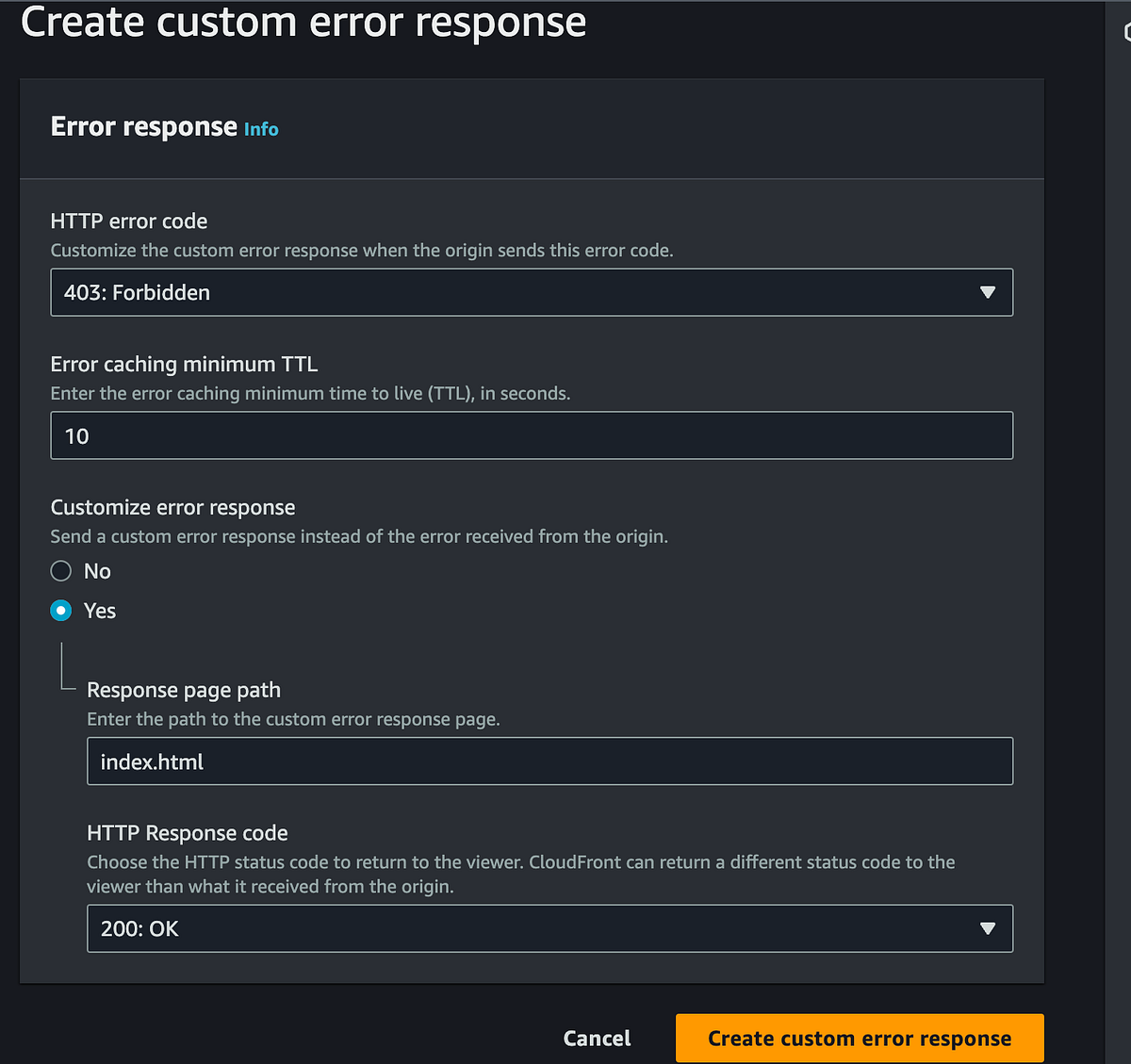
Task: Select the Yes radio button
Action: click(x=59, y=610)
